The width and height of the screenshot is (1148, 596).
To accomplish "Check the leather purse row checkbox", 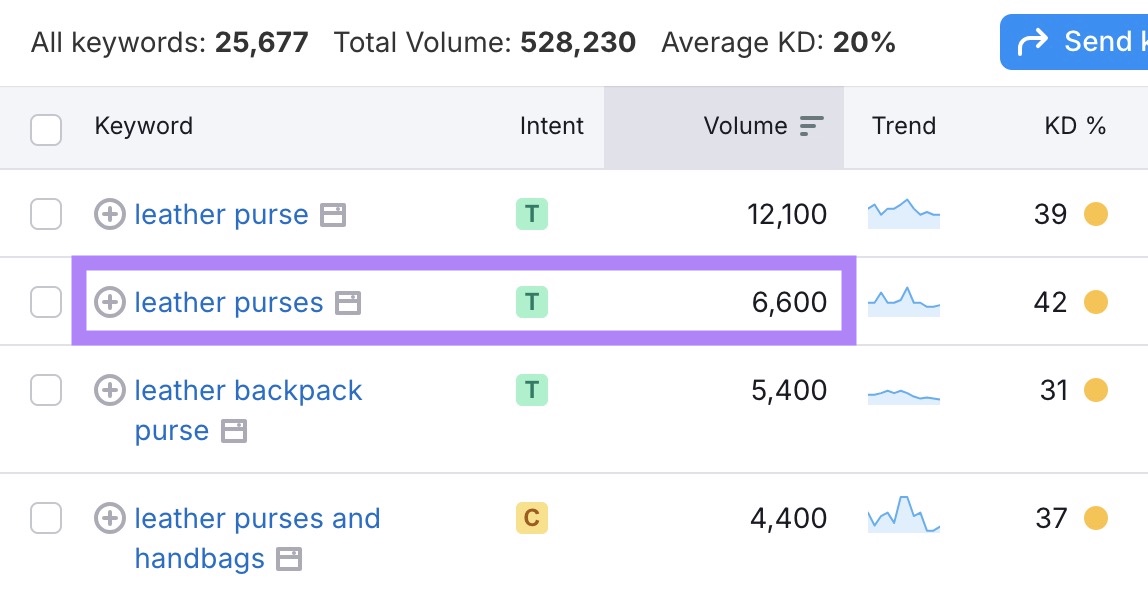I will tap(46, 214).
